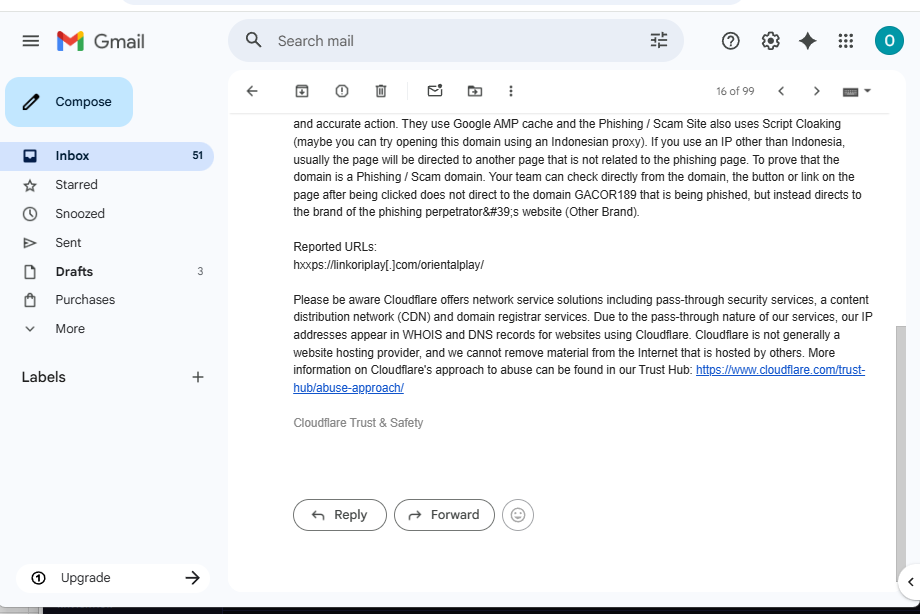Go back to inbox arrow
920x614 pixels.
click(252, 91)
